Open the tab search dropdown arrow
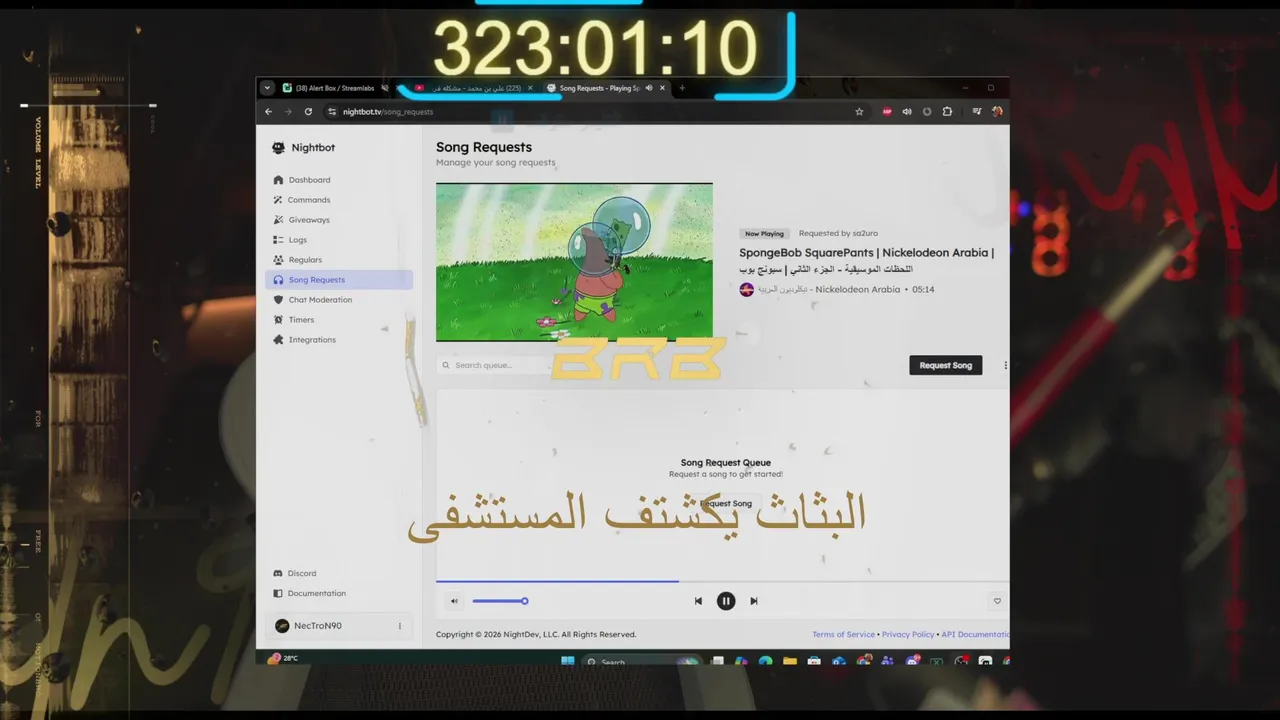1280x720 pixels. [x=267, y=88]
